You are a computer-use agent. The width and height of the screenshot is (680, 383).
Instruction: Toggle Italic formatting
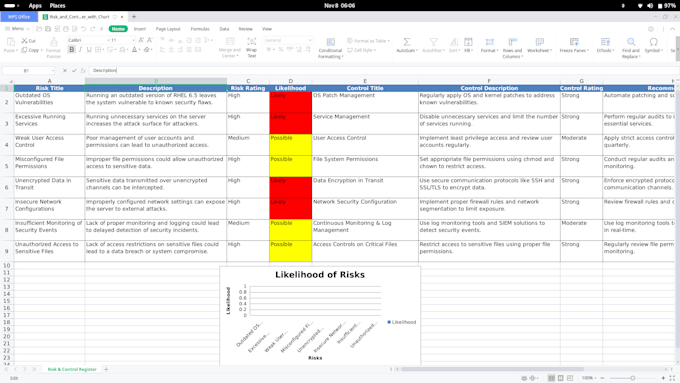point(80,50)
